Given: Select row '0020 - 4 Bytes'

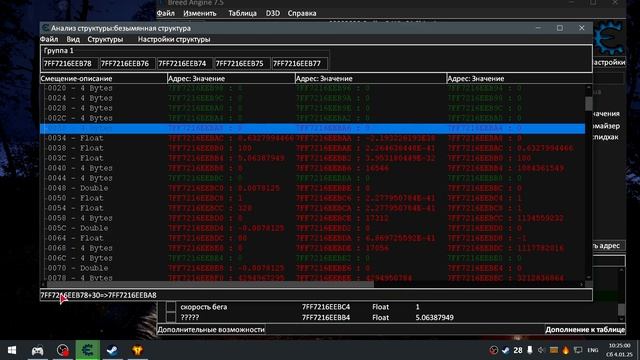Looking at the screenshot, I should point(312,88).
